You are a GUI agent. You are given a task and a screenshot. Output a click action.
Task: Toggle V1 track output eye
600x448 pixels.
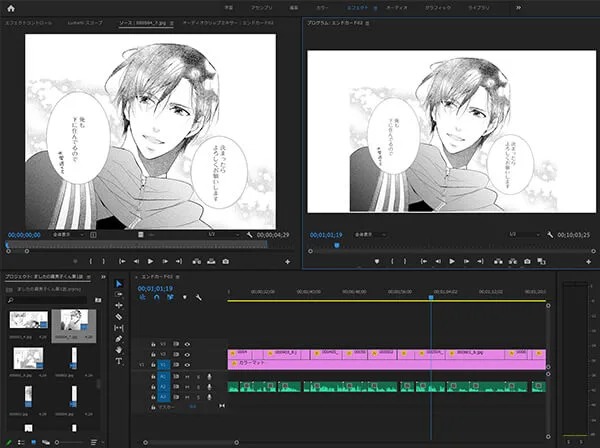click(187, 365)
